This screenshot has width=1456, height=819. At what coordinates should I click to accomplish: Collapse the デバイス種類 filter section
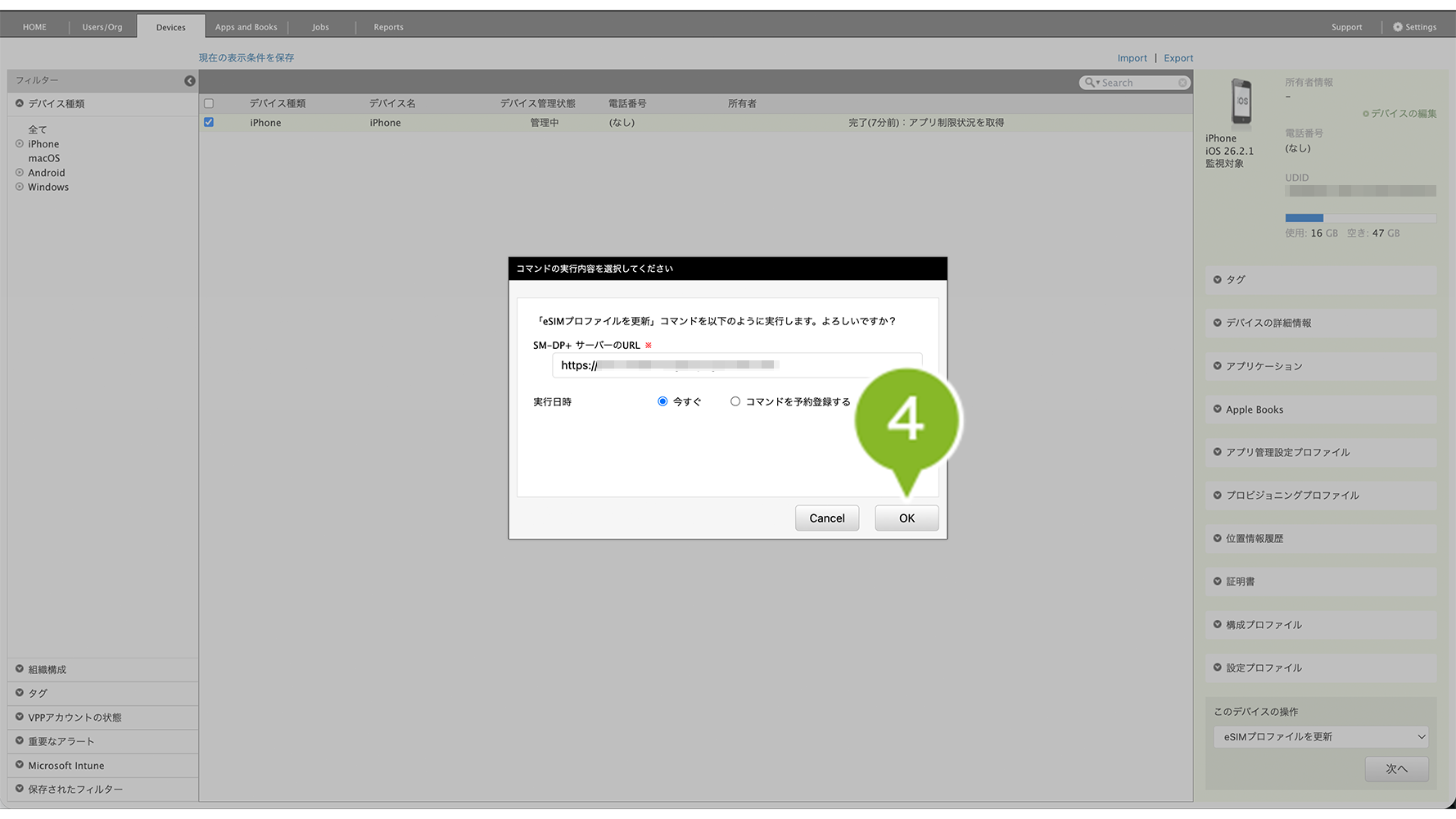point(20,104)
